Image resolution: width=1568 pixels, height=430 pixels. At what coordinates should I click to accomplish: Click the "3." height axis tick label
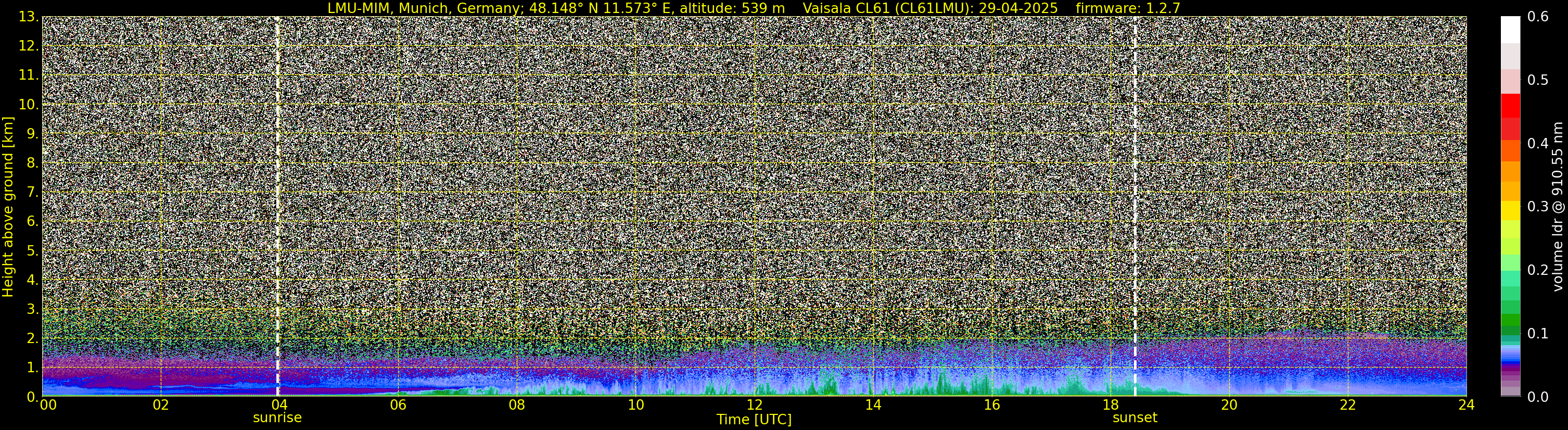point(33,309)
